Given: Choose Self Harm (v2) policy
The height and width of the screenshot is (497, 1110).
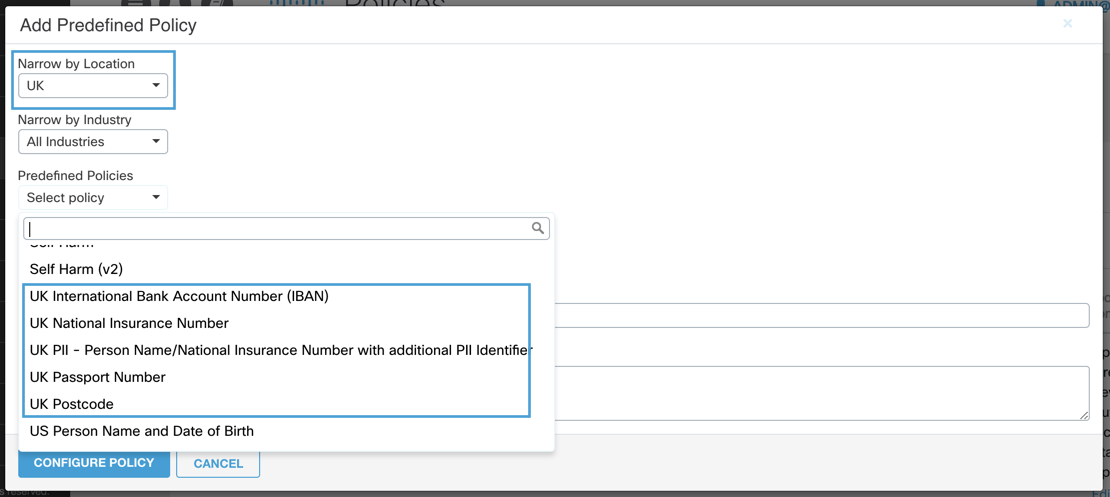Looking at the screenshot, I should pos(77,269).
